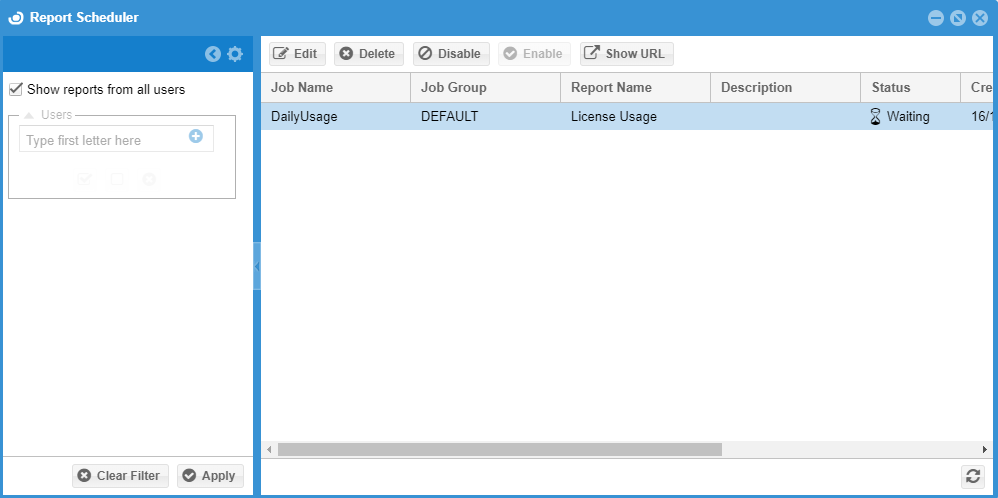Screen dimensions: 998x498
Task: Click the refresh icon below the job list
Action: pyautogui.click(x=971, y=476)
